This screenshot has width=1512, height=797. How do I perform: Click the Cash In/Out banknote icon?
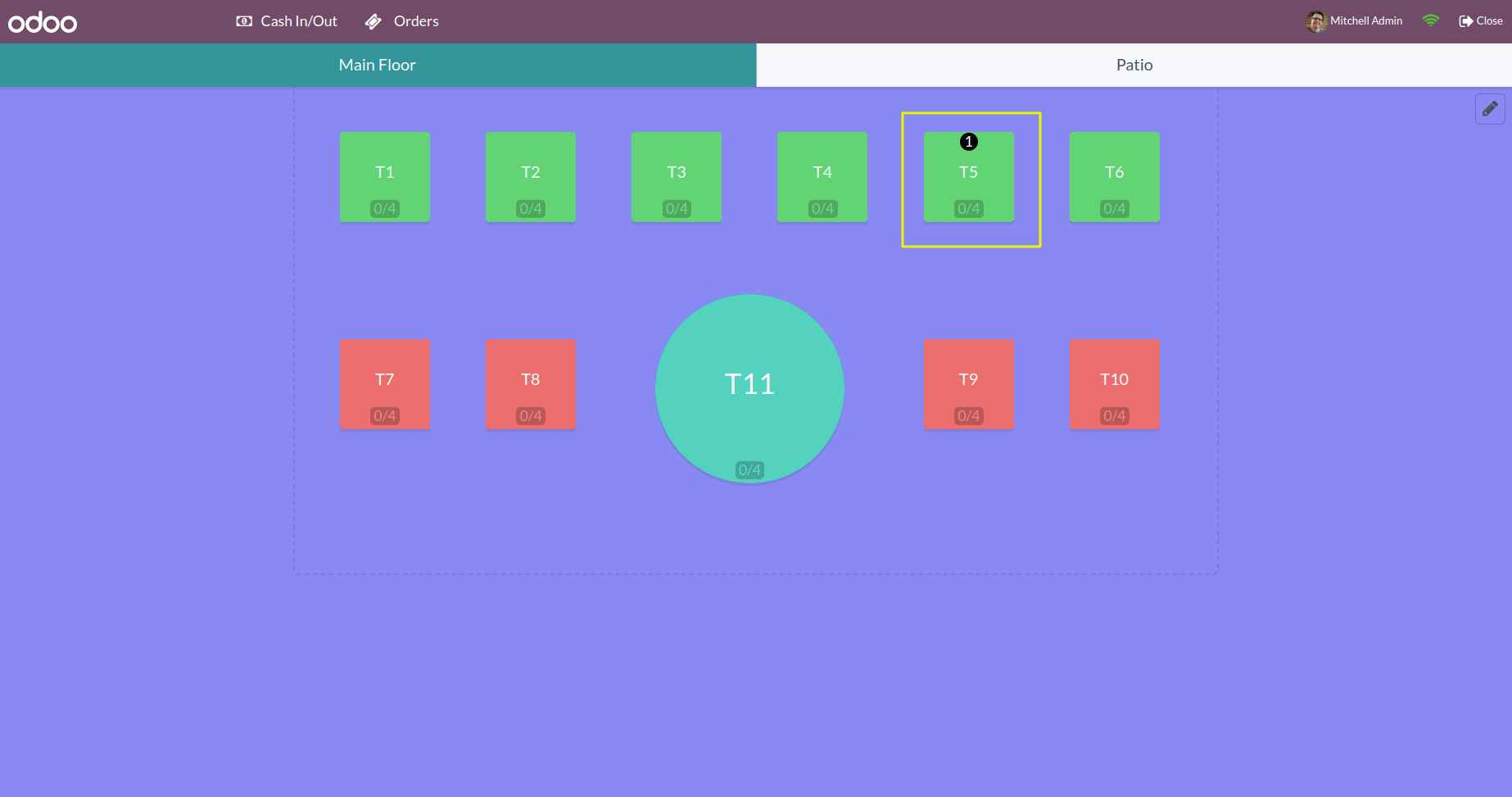pyautogui.click(x=244, y=21)
